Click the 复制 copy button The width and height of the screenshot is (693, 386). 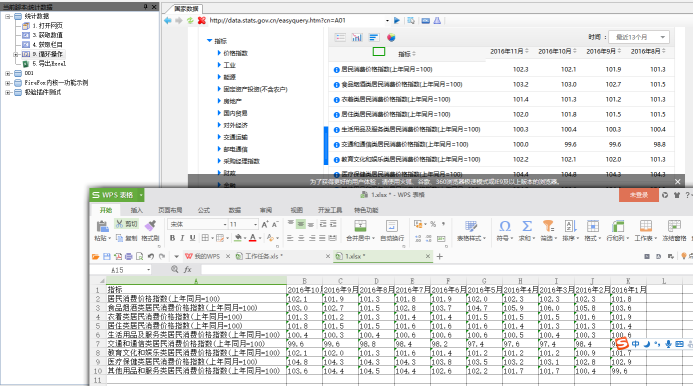126,238
